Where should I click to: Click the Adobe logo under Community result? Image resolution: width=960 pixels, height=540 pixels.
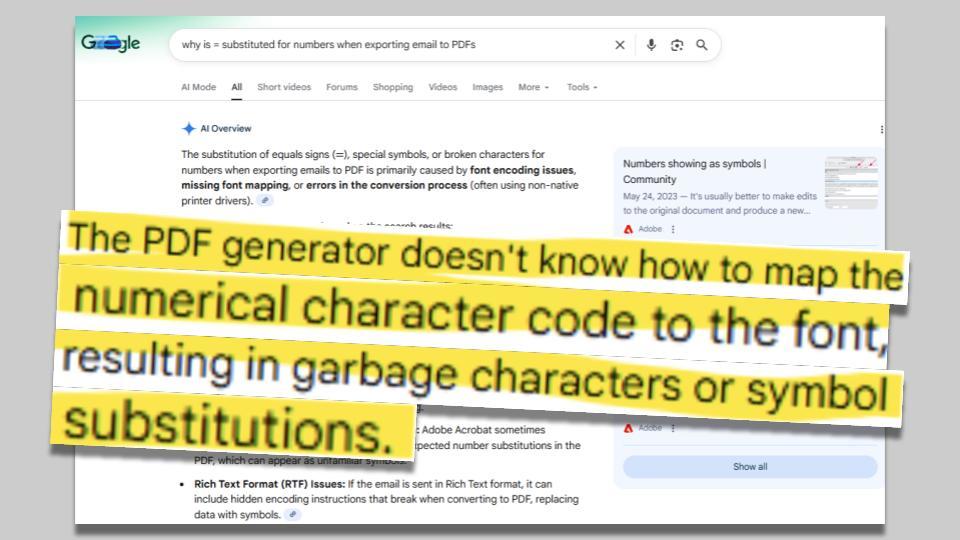click(x=628, y=229)
